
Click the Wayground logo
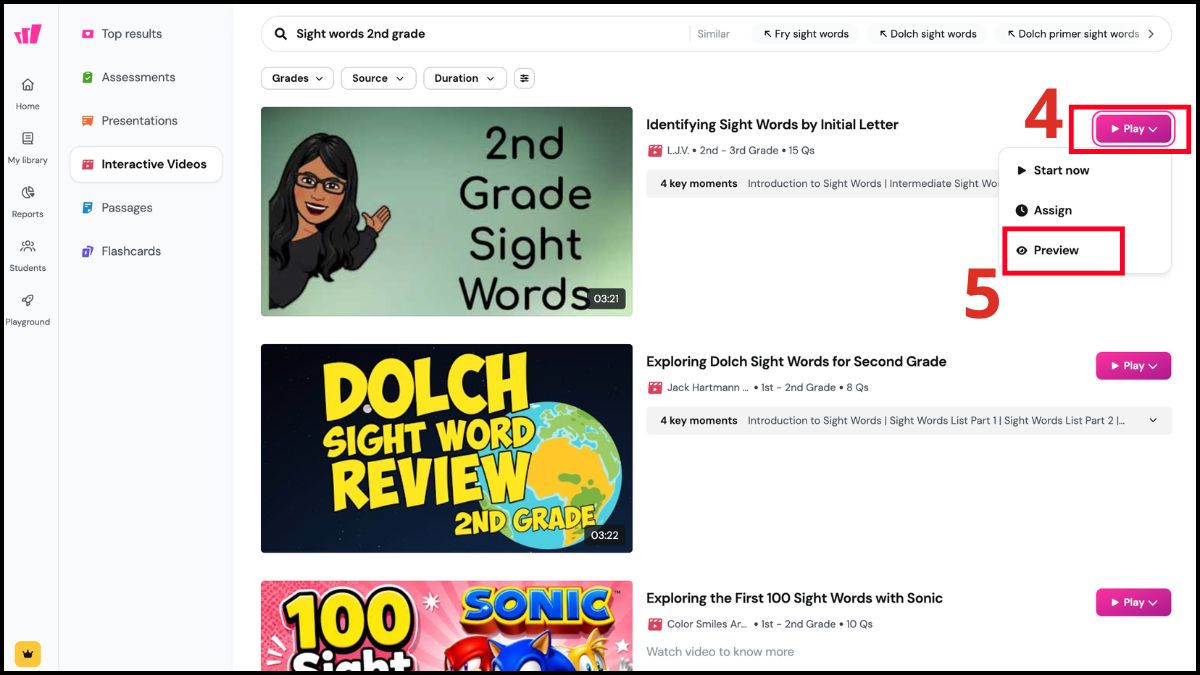[27, 34]
